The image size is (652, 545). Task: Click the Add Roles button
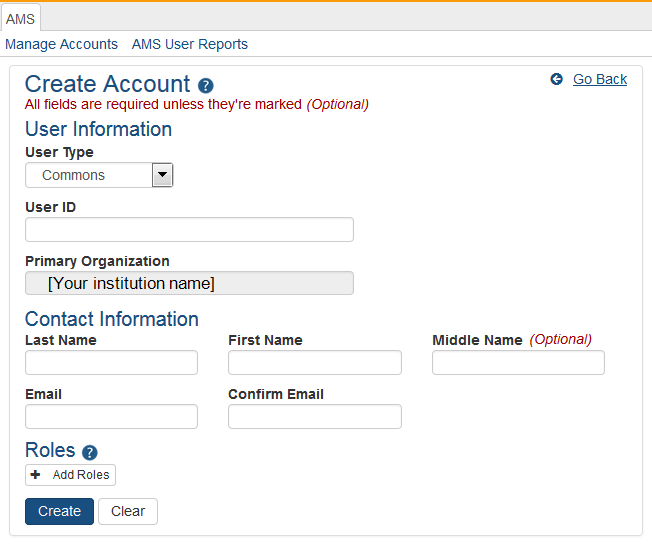71,475
